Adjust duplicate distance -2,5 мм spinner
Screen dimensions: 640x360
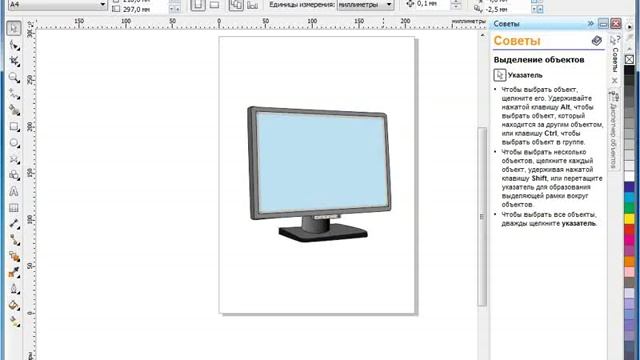pyautogui.click(x=537, y=9)
